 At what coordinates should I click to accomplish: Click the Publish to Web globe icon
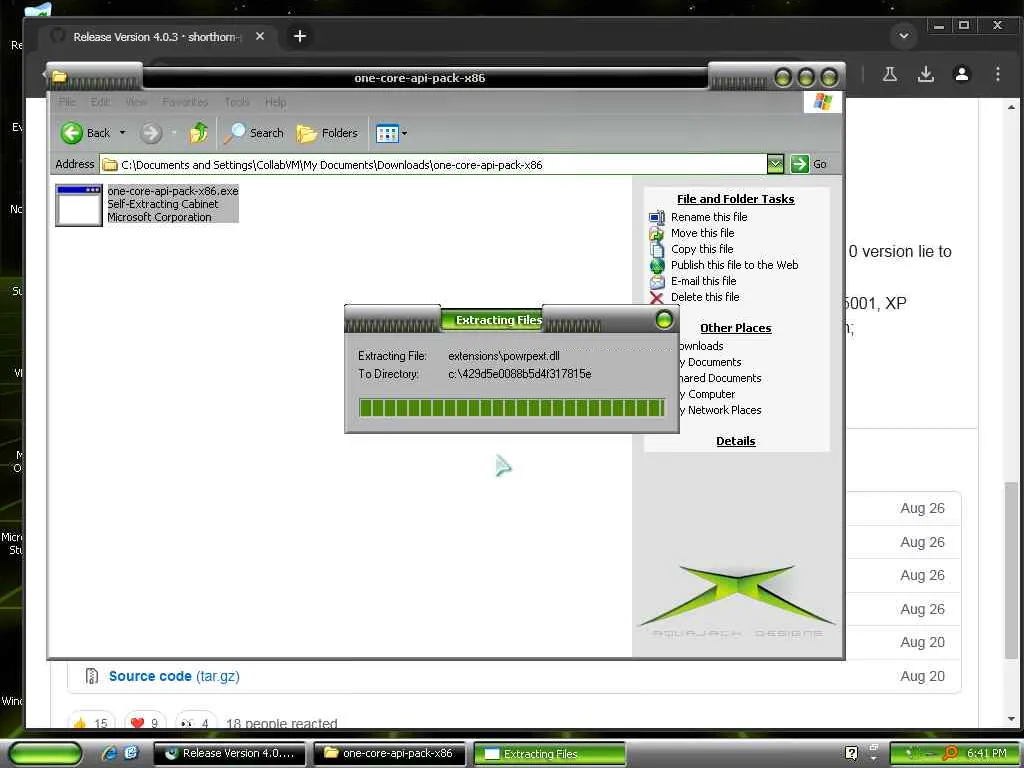click(x=657, y=266)
